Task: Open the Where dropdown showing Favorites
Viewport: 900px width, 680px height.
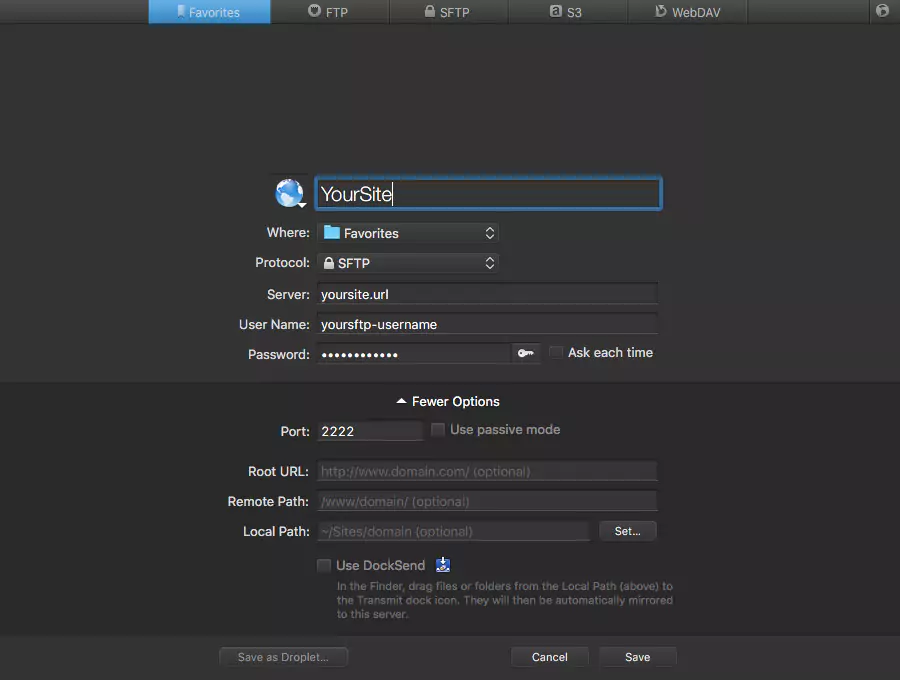Action: (408, 232)
